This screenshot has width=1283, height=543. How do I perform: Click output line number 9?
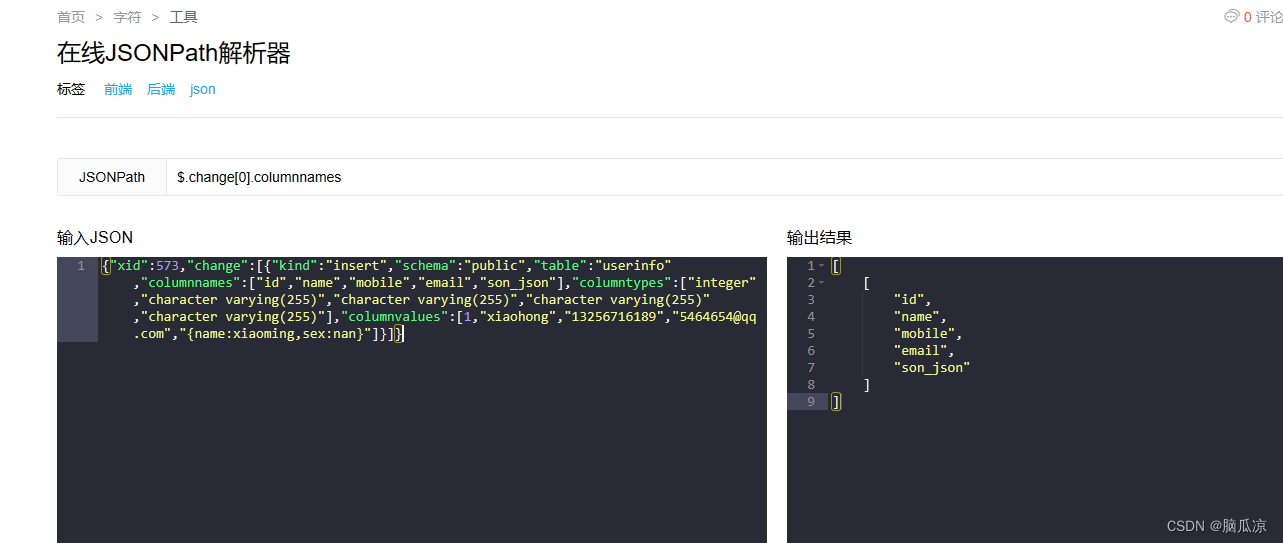811,402
